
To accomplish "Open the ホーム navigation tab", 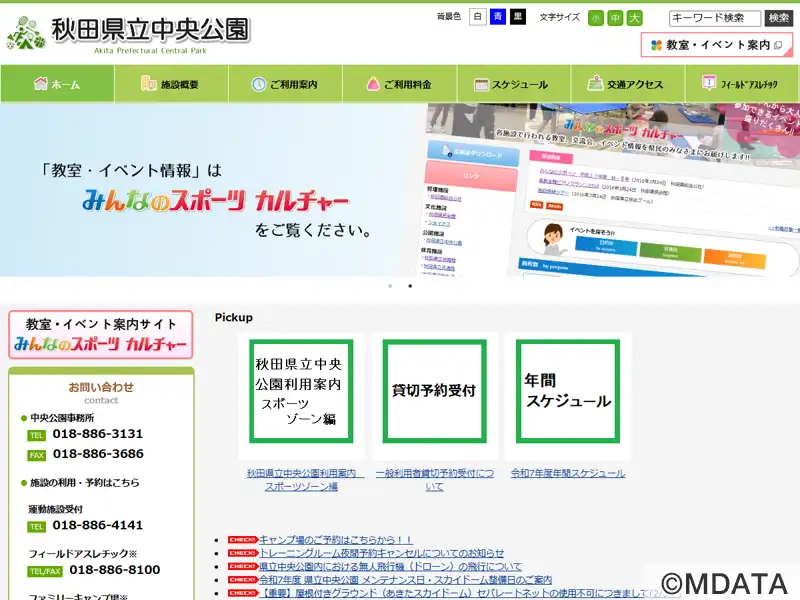I will click(x=57, y=84).
